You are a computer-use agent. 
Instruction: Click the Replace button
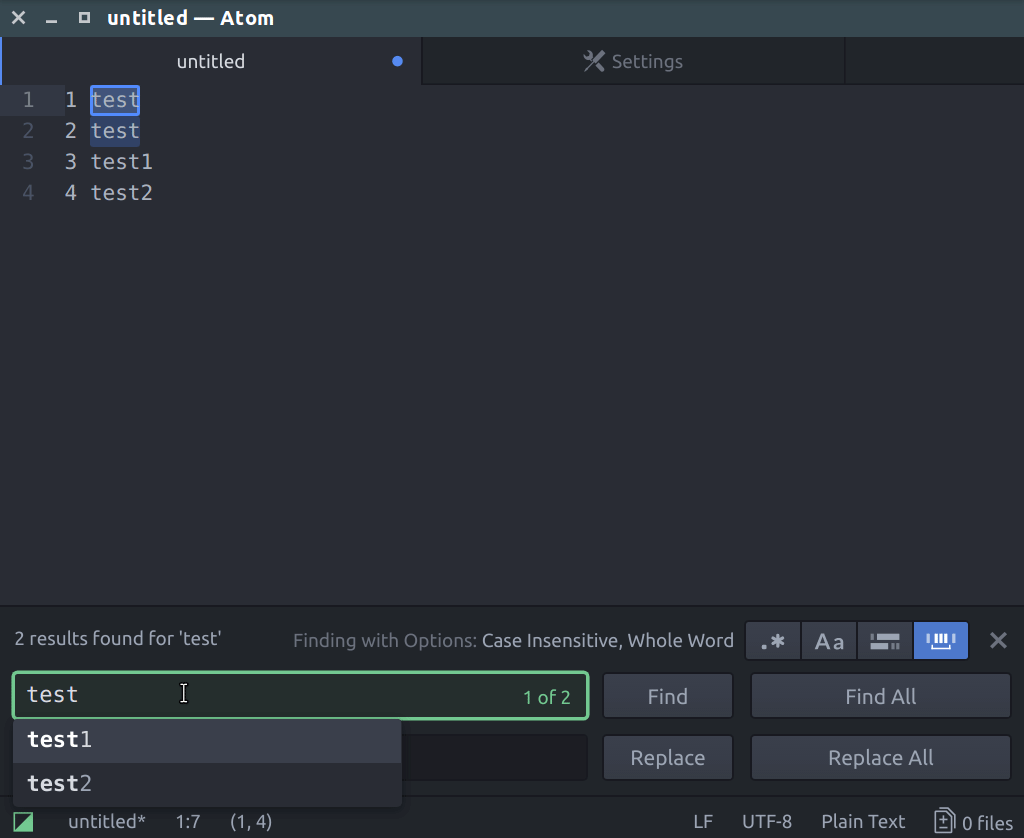tap(667, 757)
